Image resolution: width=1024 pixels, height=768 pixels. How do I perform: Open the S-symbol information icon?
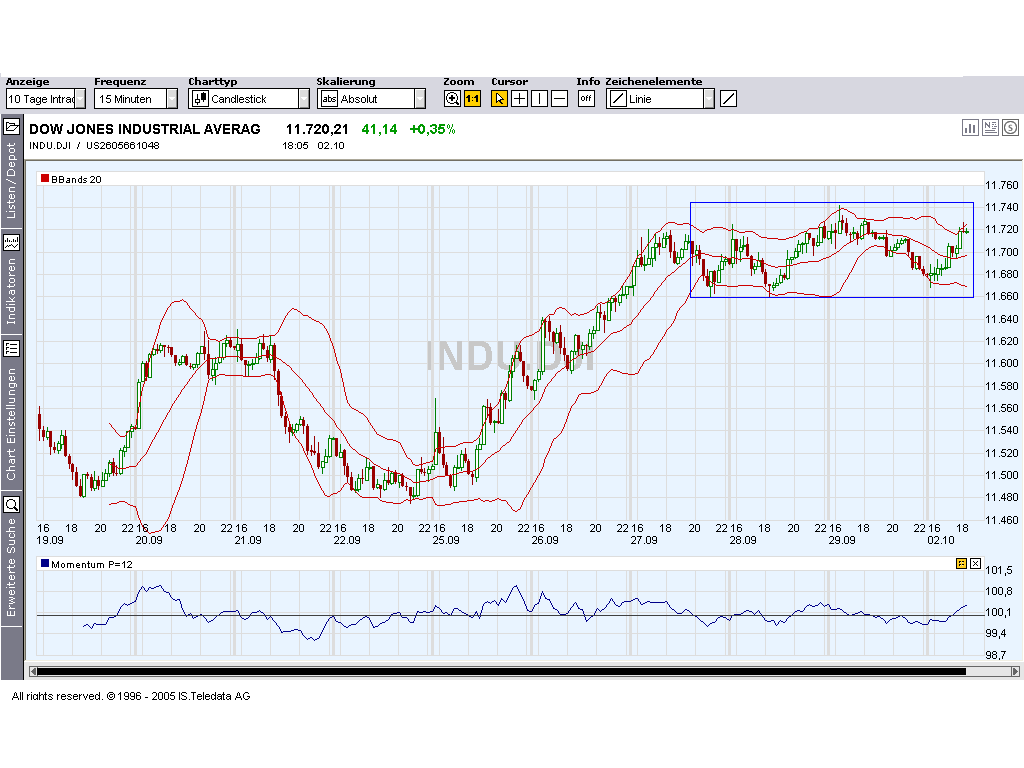1010,128
